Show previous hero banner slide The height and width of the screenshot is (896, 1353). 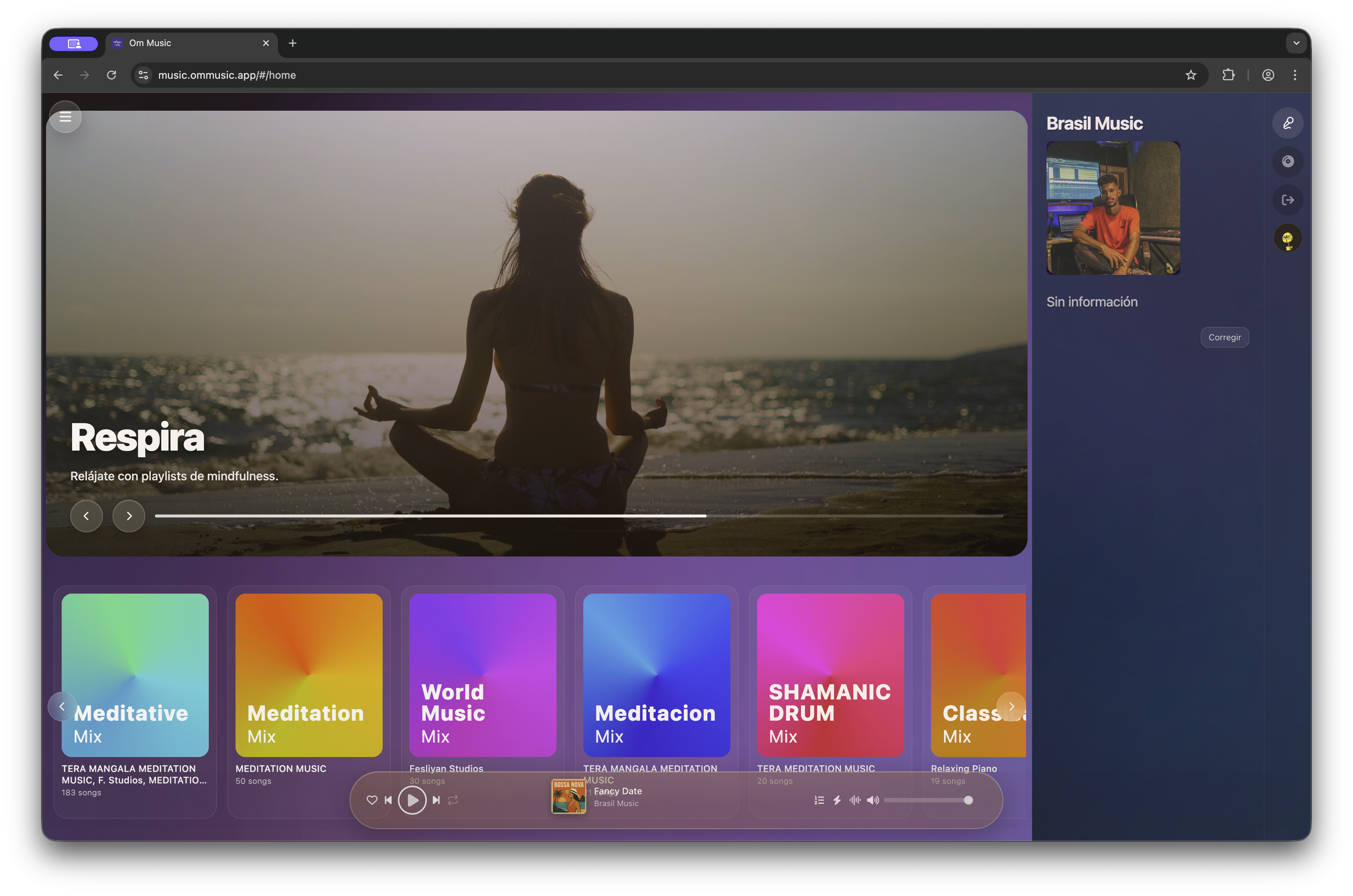(86, 516)
